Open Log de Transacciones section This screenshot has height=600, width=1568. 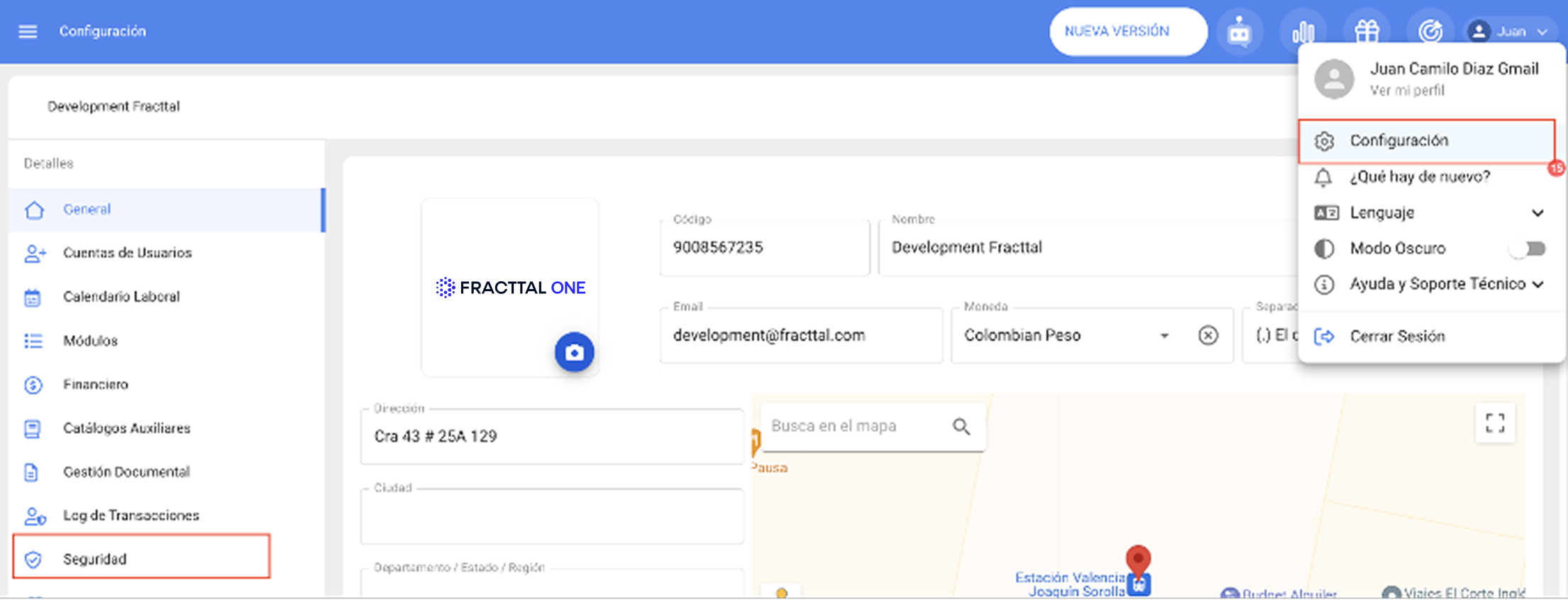pyautogui.click(x=167, y=516)
